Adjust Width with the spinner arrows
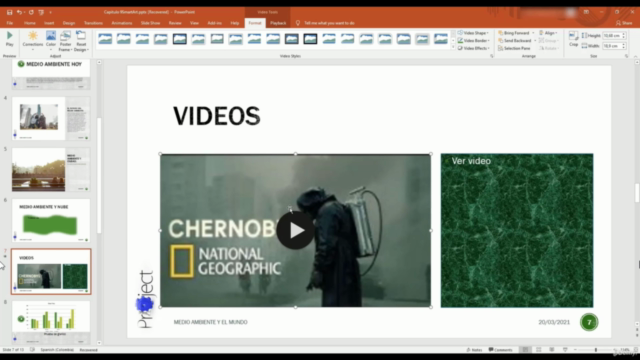This screenshot has width=640, height=360. pos(624,46)
